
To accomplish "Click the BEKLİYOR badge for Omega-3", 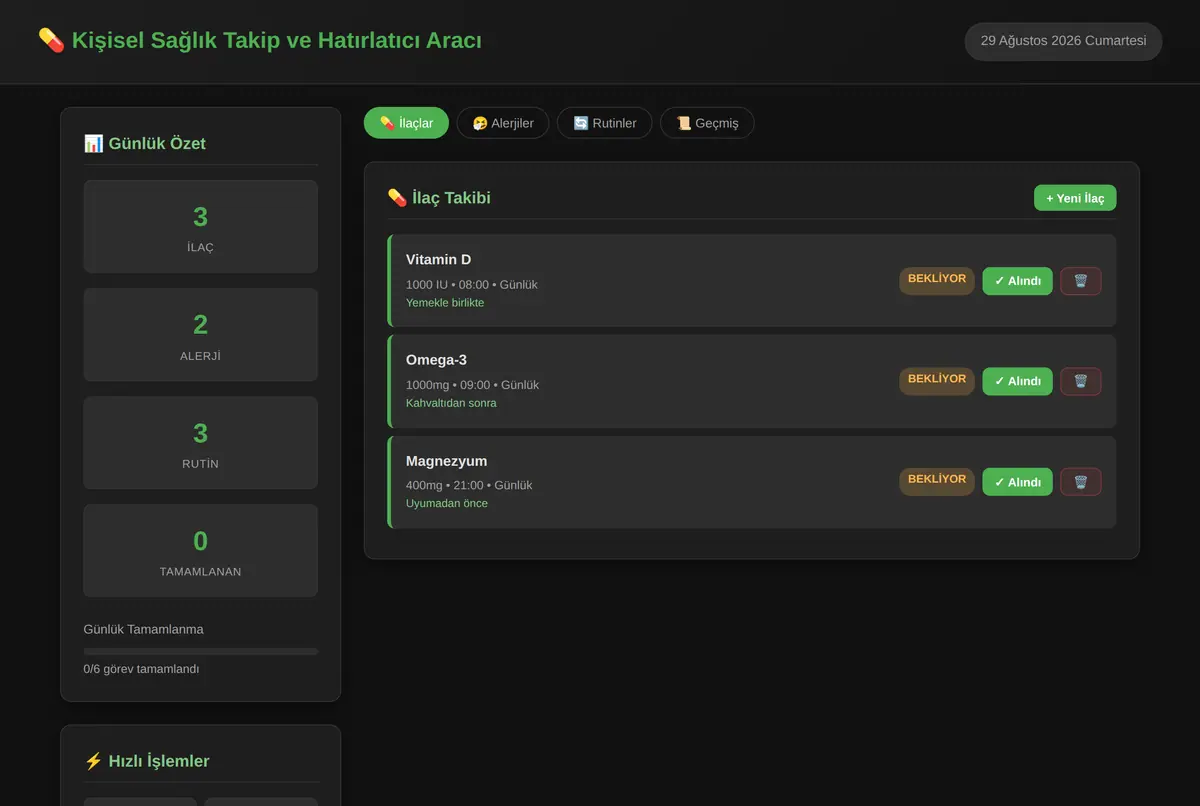I will 937,380.
